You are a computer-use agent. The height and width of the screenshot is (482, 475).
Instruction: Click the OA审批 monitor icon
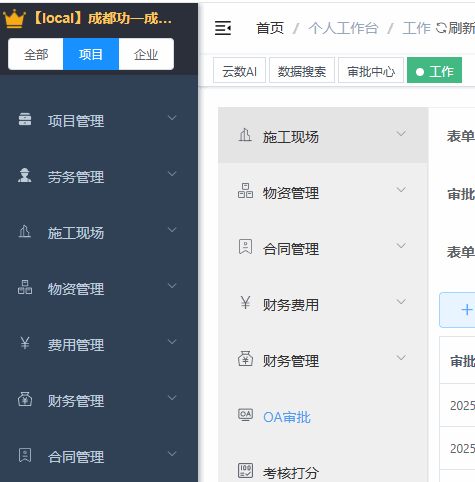coord(245,415)
